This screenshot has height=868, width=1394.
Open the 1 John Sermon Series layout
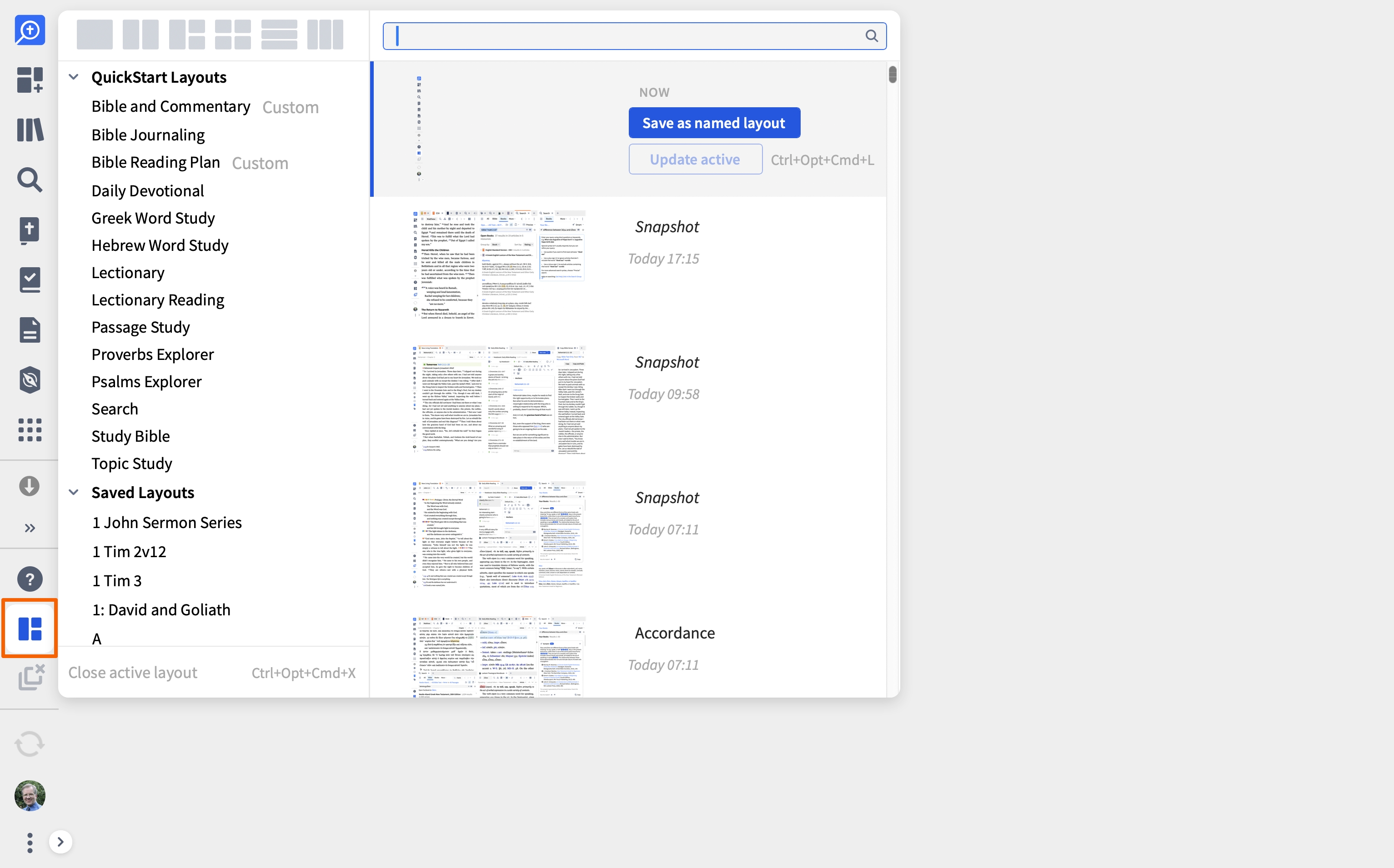tap(166, 523)
